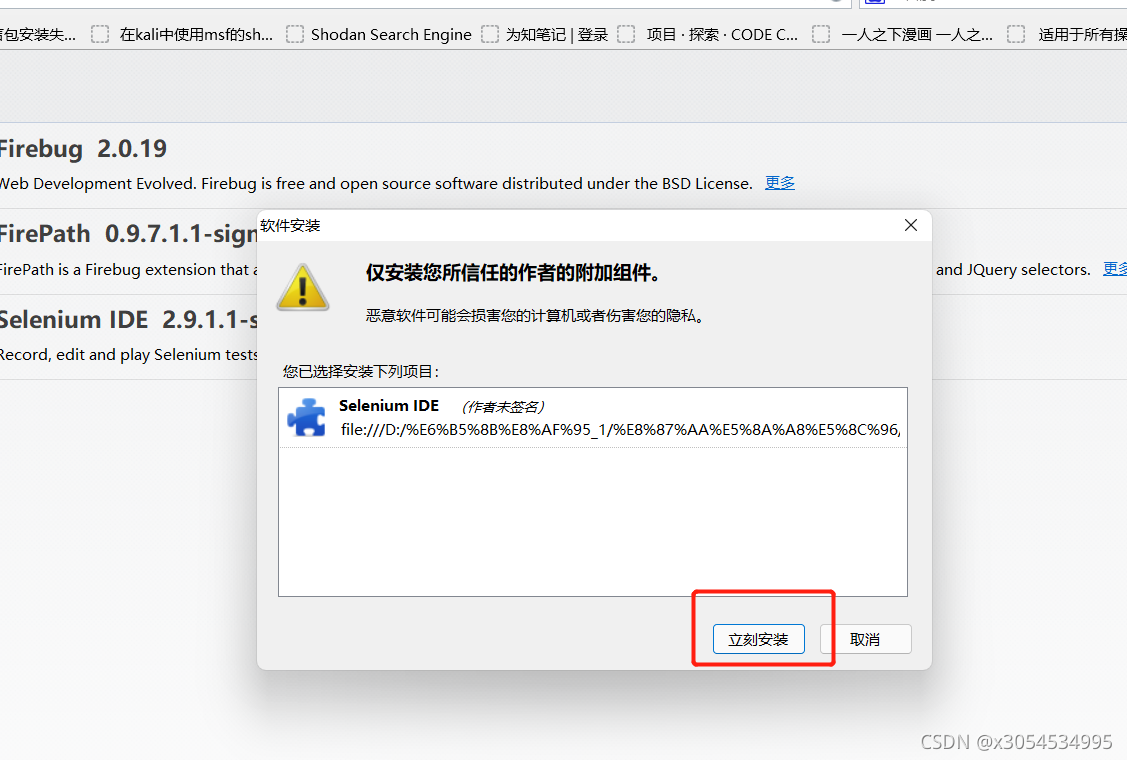This screenshot has height=760, width=1127.
Task: Click the favicon box before 在kali中使用msf bookmark
Action: click(100, 34)
